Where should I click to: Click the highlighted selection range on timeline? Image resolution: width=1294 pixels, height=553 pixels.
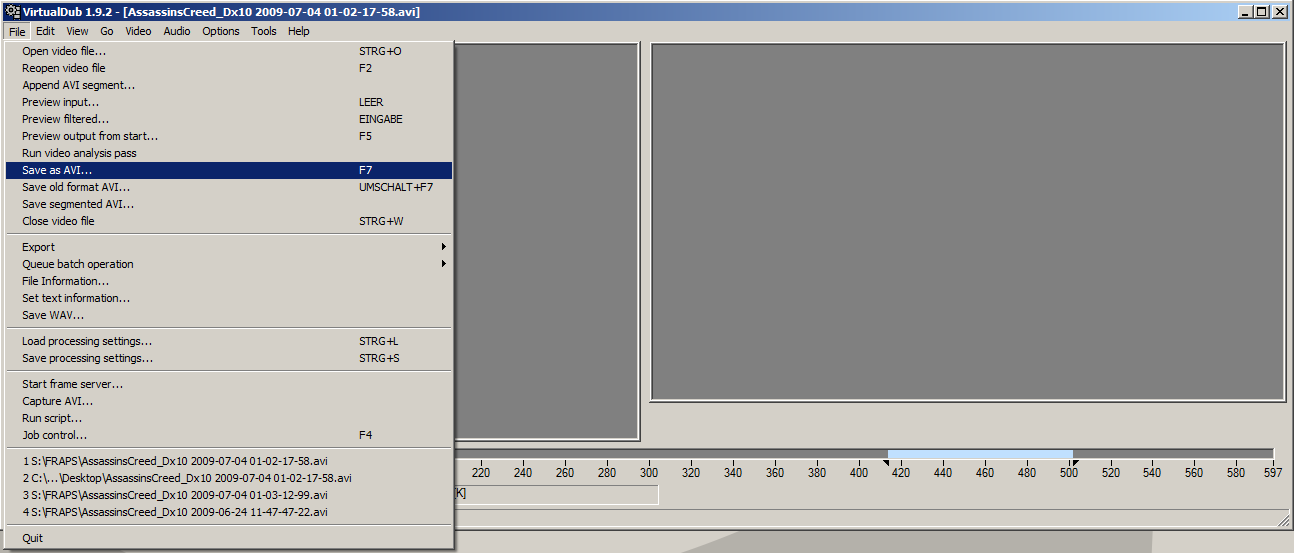click(x=980, y=454)
